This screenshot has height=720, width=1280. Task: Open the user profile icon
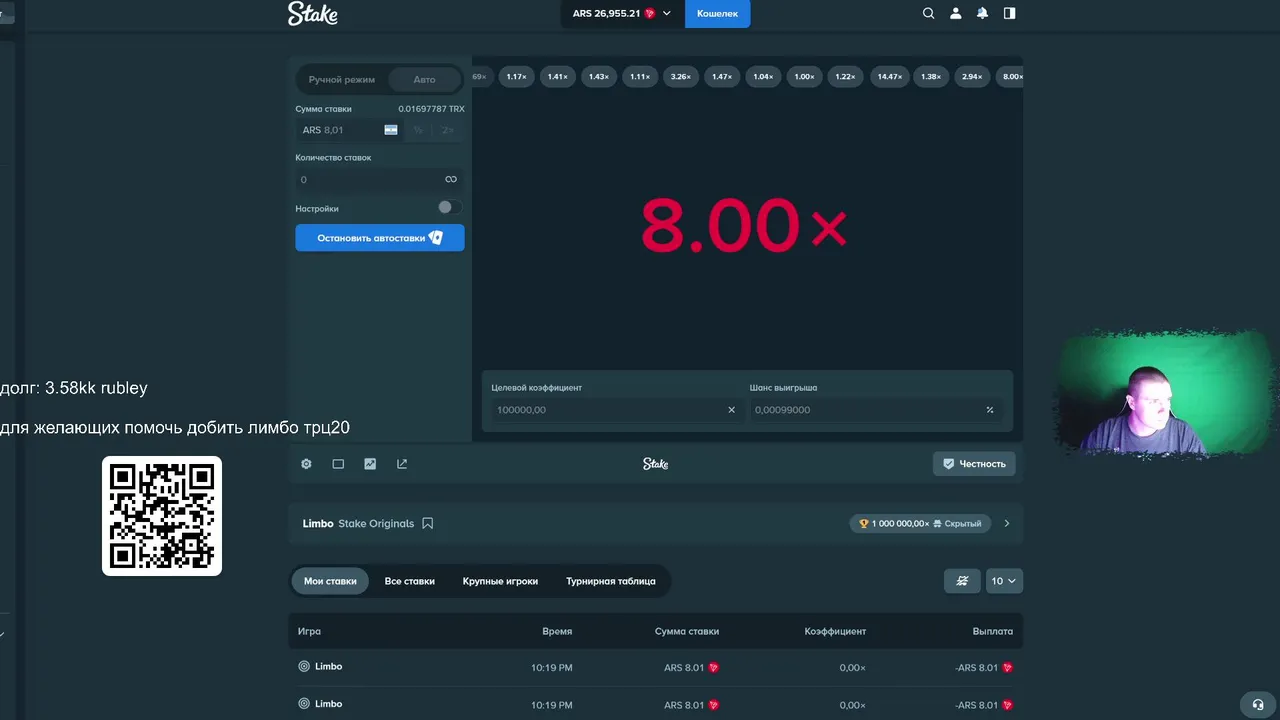[x=955, y=13]
